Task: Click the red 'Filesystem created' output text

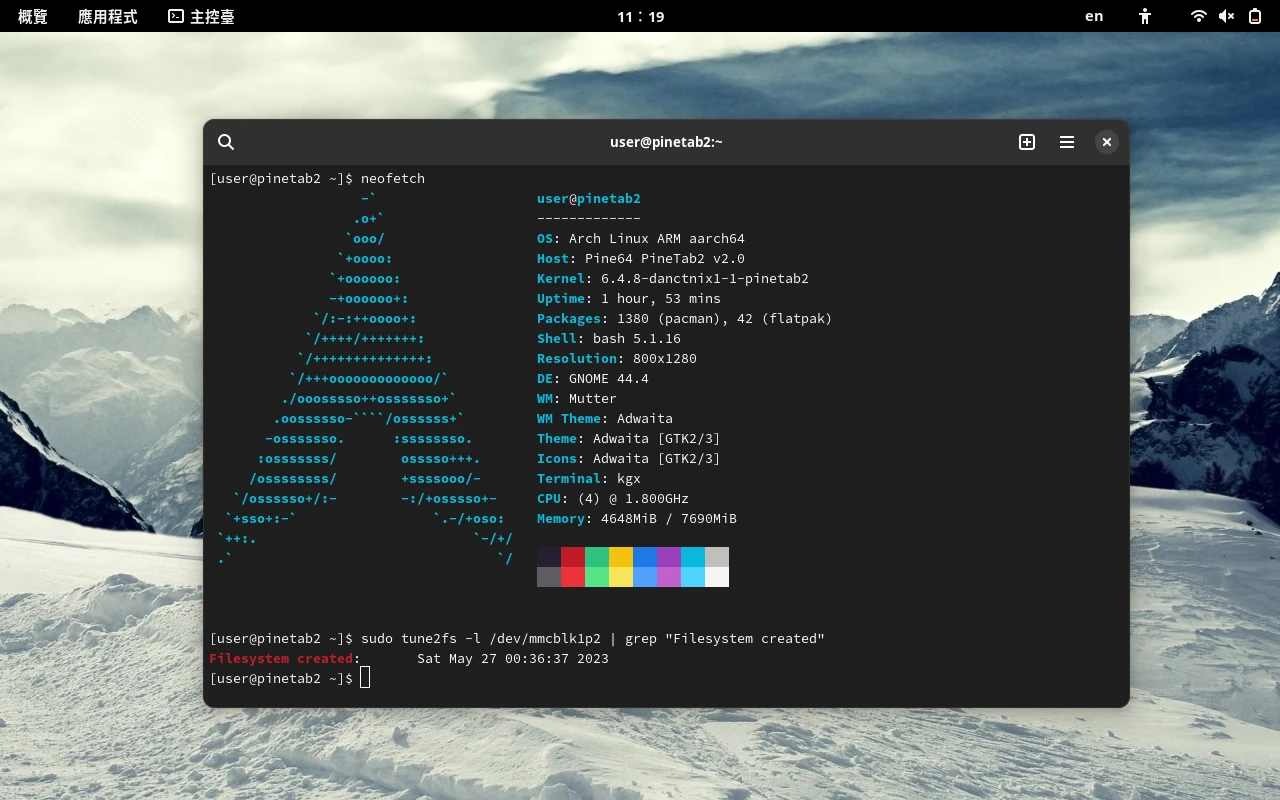Action: point(281,658)
